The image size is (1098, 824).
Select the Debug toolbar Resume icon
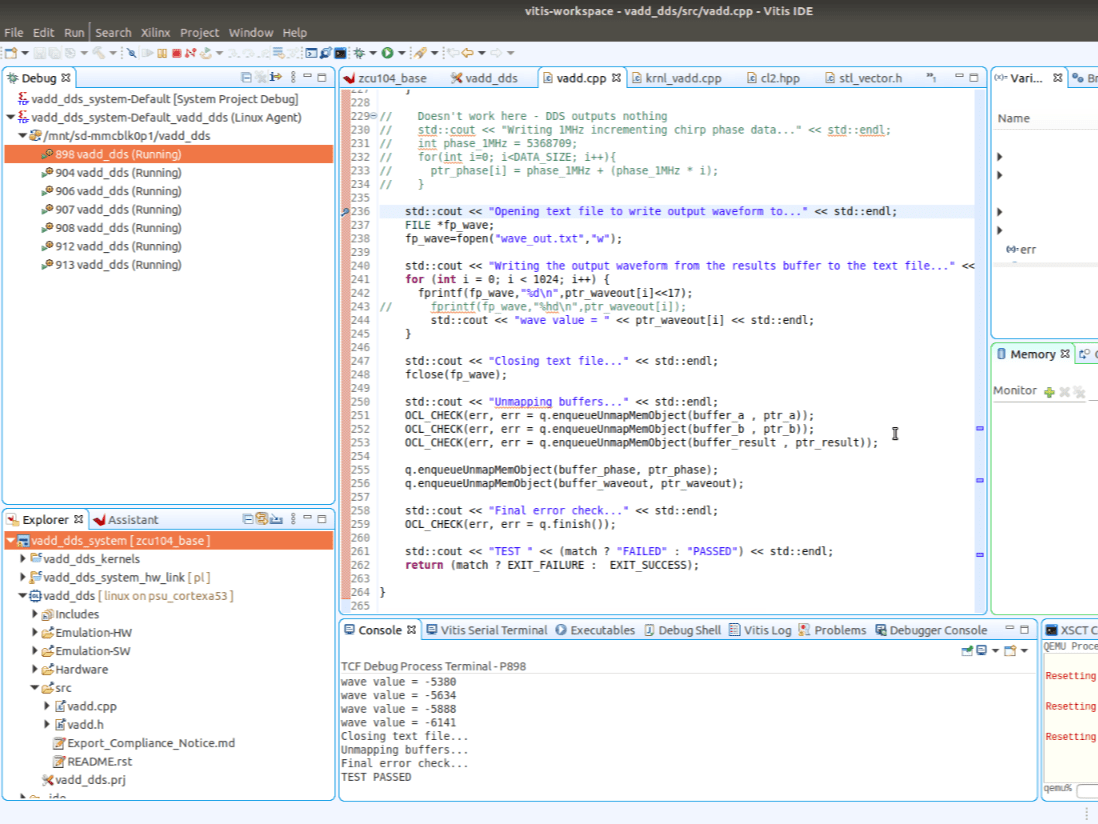pyautogui.click(x=147, y=50)
